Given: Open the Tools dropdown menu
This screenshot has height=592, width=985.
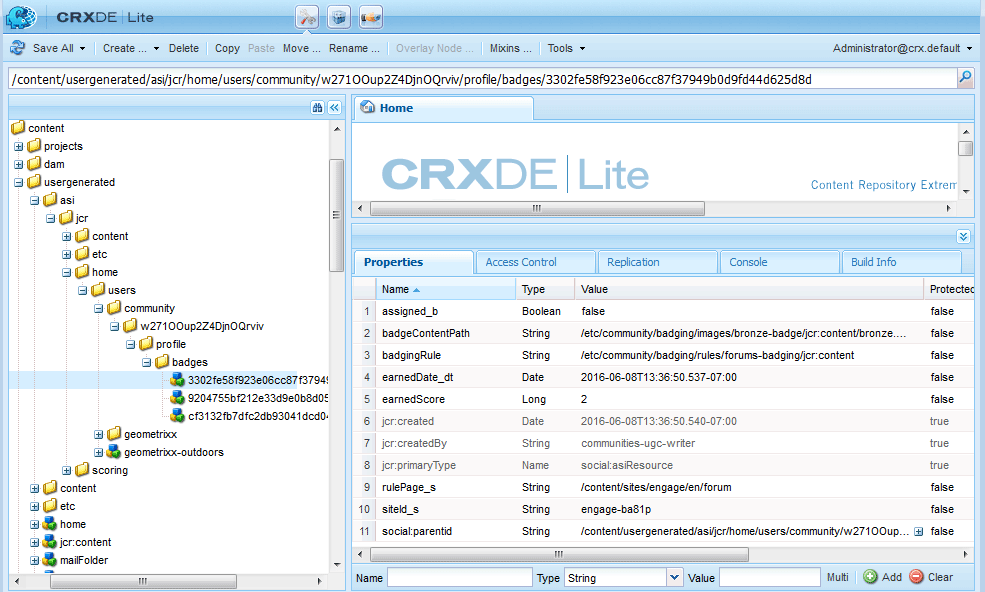Looking at the screenshot, I should point(566,48).
